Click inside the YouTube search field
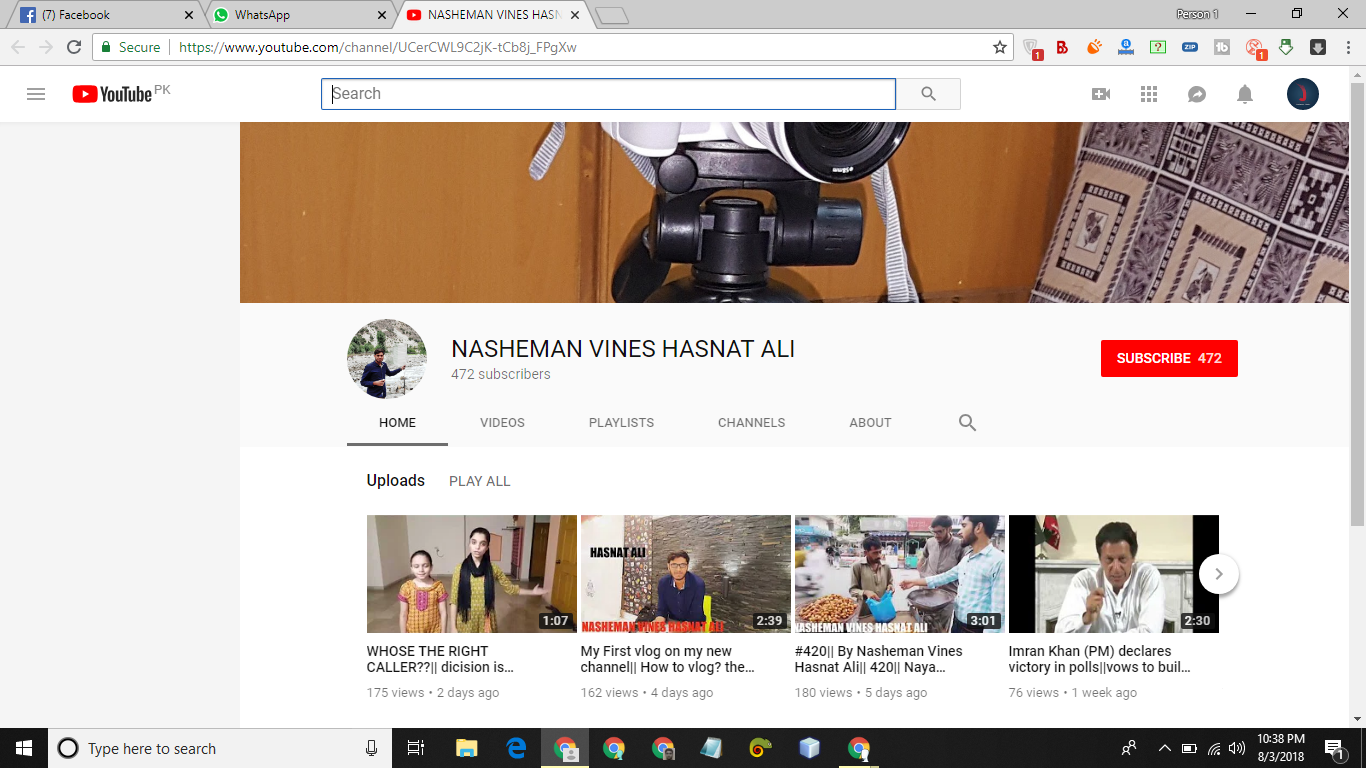 point(608,94)
